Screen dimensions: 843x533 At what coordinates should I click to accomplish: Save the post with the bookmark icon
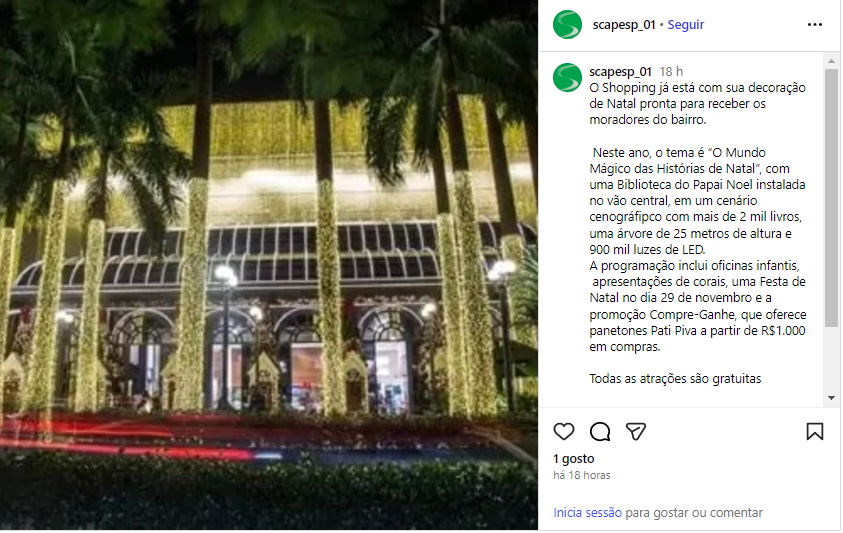click(x=815, y=431)
